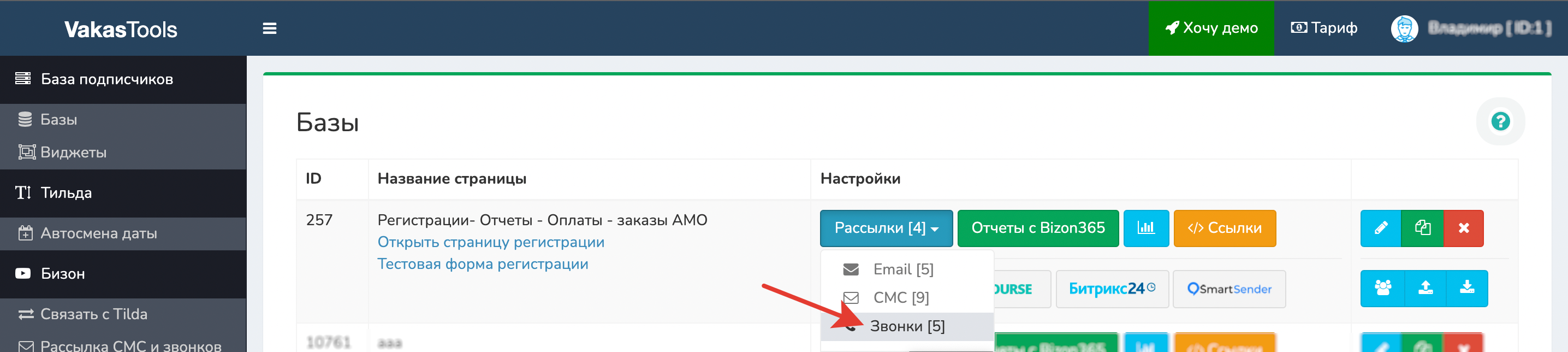Viewport: 1568px width, 352px height.
Task: Edit base 257 with pencil icon
Action: pyautogui.click(x=1380, y=228)
